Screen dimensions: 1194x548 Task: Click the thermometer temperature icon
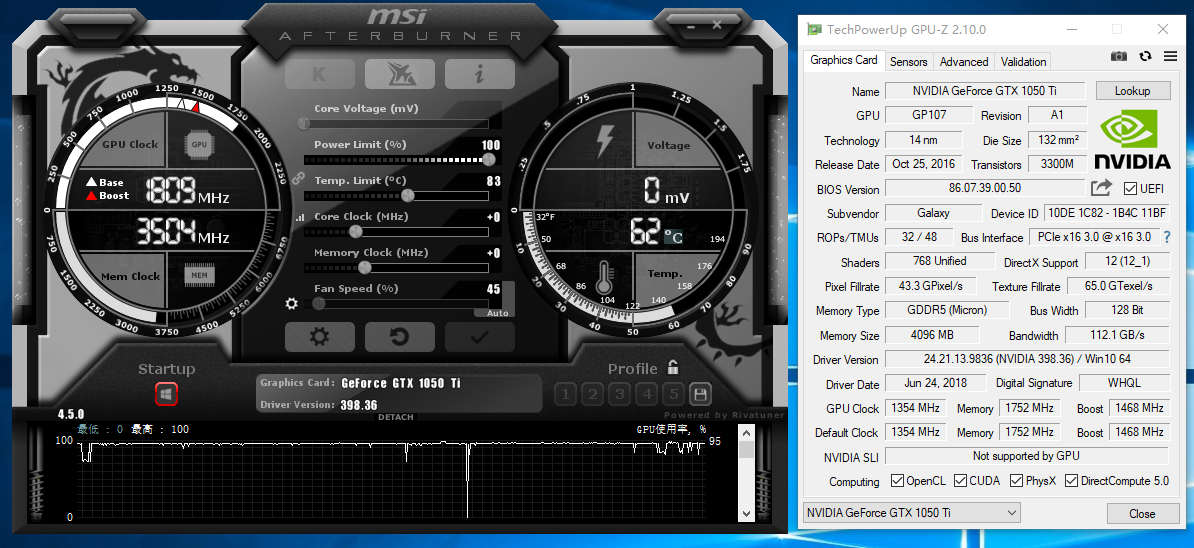tap(605, 279)
